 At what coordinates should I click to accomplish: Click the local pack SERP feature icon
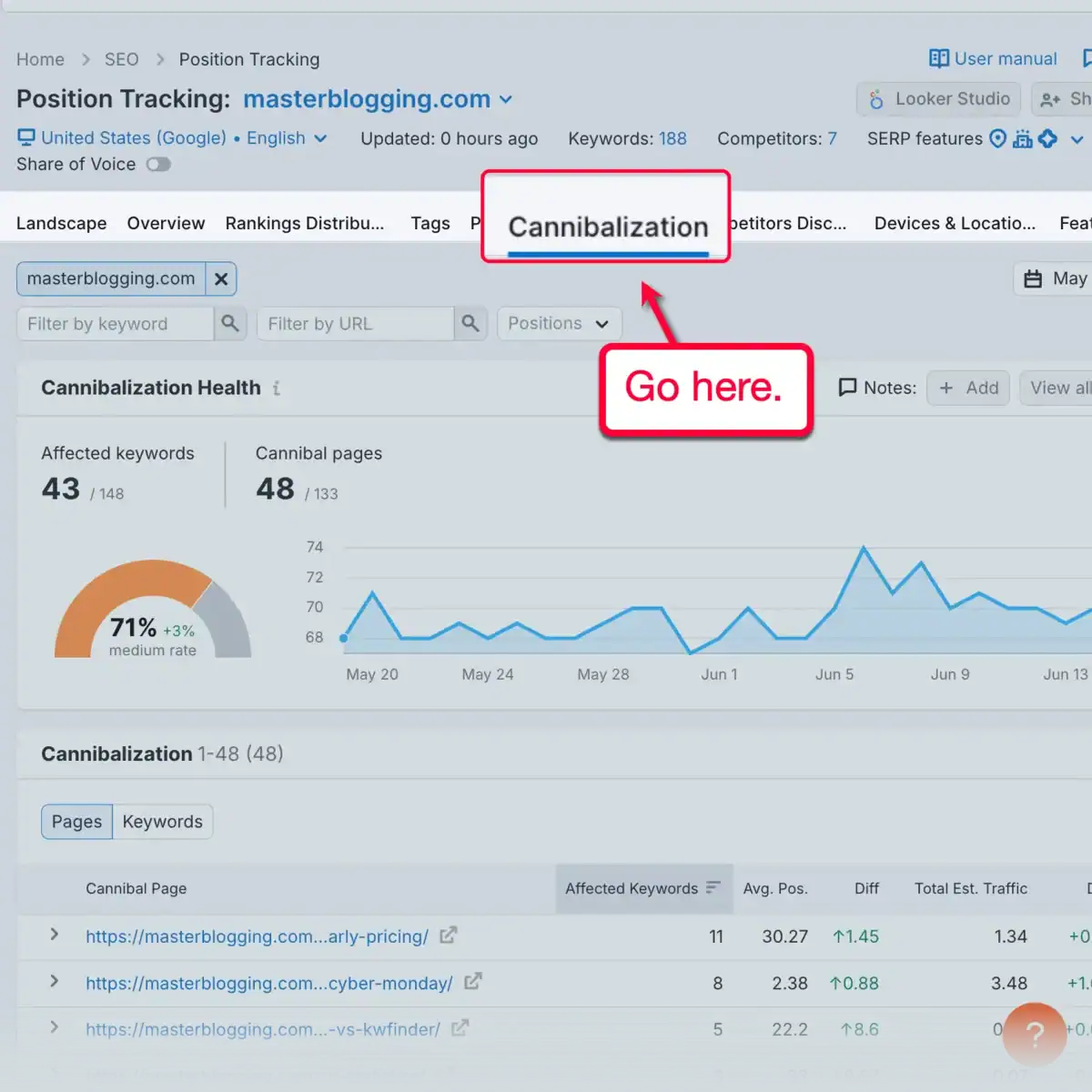pyautogui.click(x=998, y=138)
